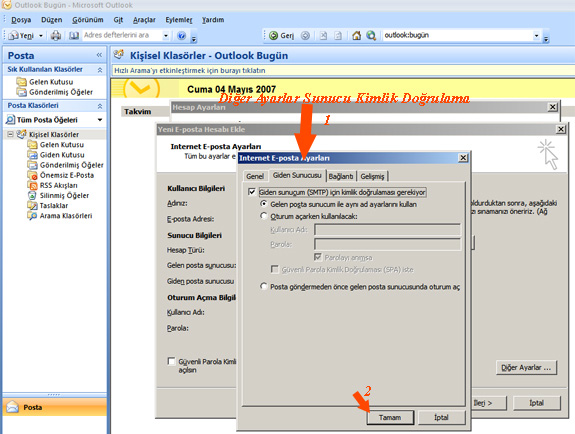
Task: Close the Internet E-posta Ayarları dialog
Action: click(463, 158)
